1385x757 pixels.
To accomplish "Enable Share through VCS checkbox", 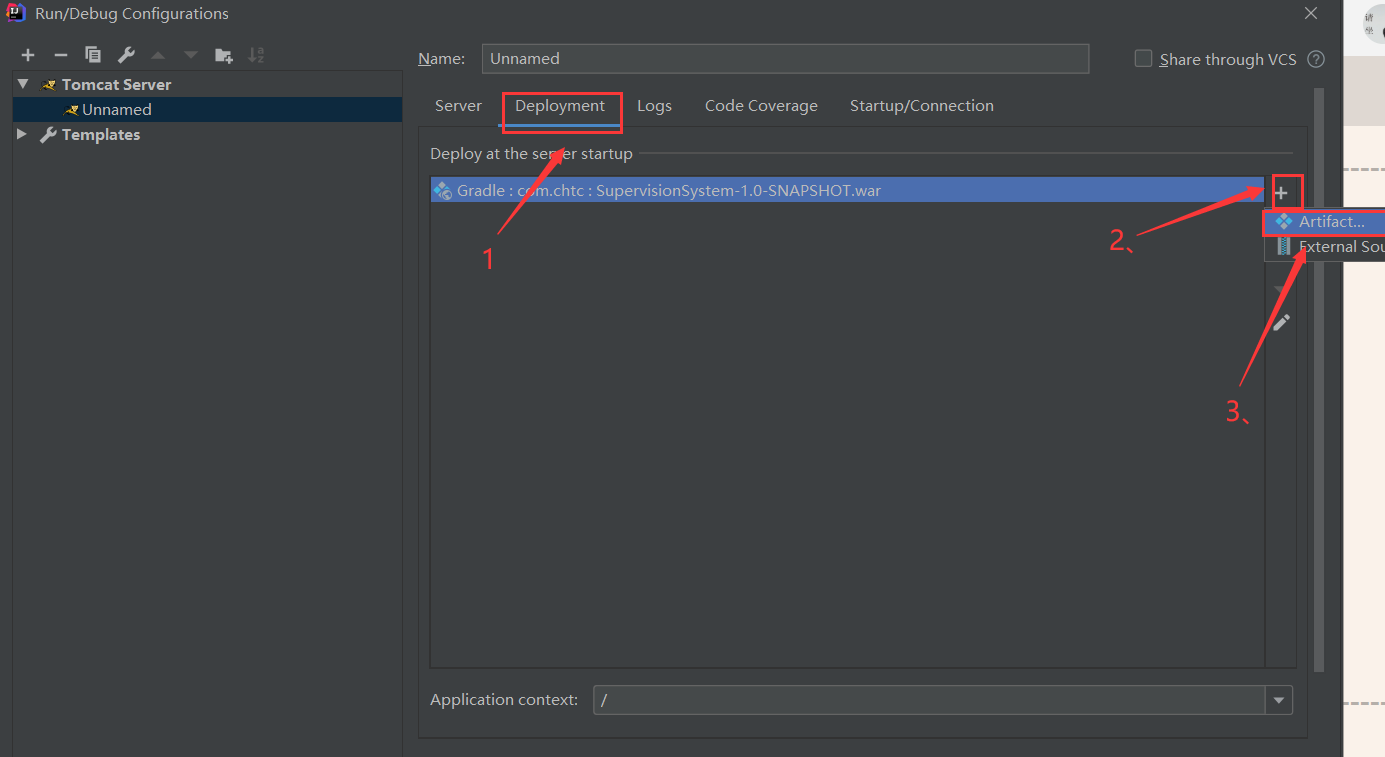I will [x=1143, y=58].
